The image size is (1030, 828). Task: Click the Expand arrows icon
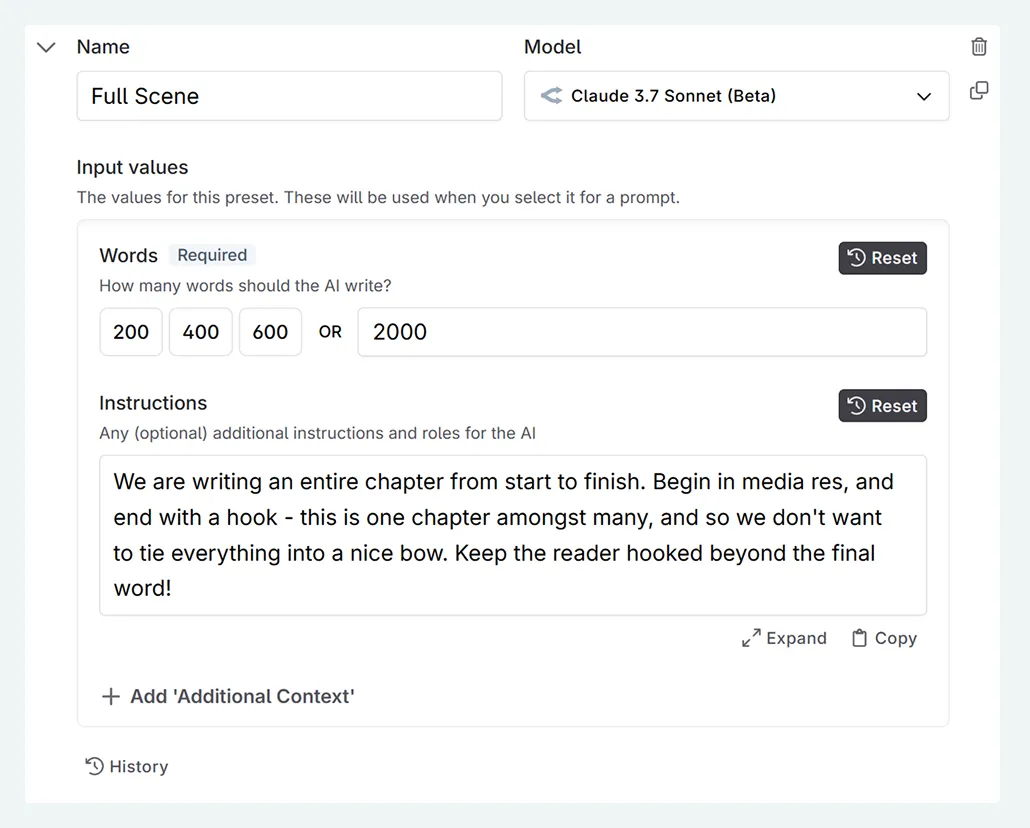pos(751,638)
